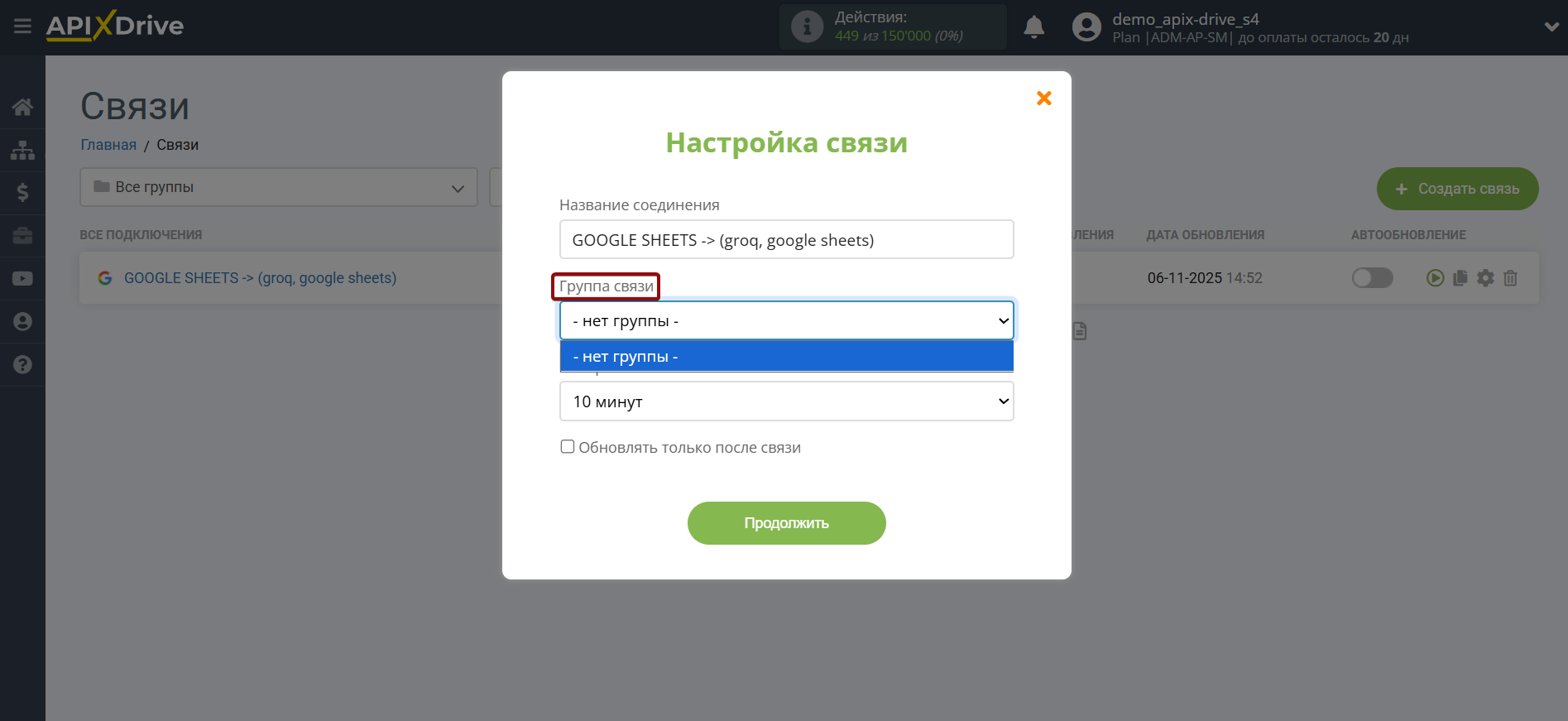Click the demo_apix-drive_s4 account name
The height and width of the screenshot is (721, 1568).
pyautogui.click(x=1186, y=19)
